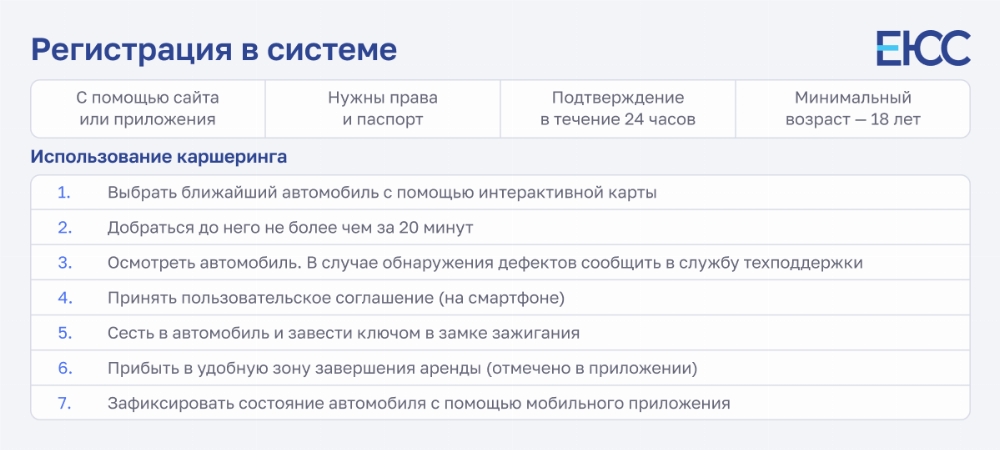Click 'Добраться до него не более чем за 20 минут'
The height and width of the screenshot is (450, 1000).
click(290, 228)
